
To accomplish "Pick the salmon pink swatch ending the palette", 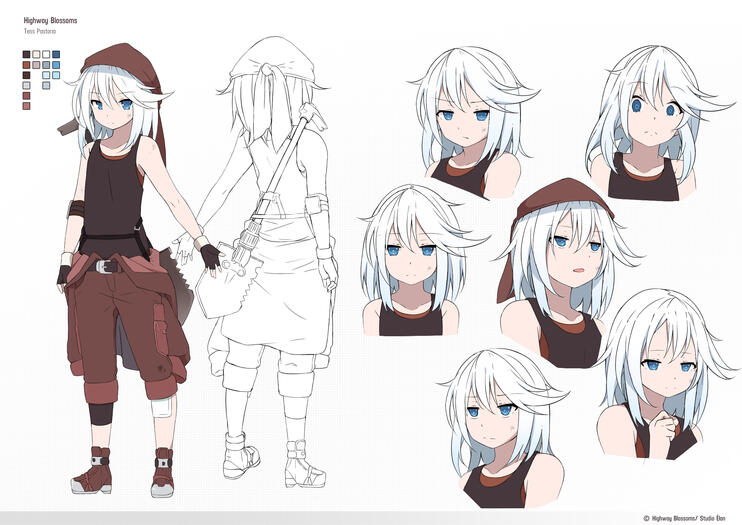I will [x=26, y=106].
